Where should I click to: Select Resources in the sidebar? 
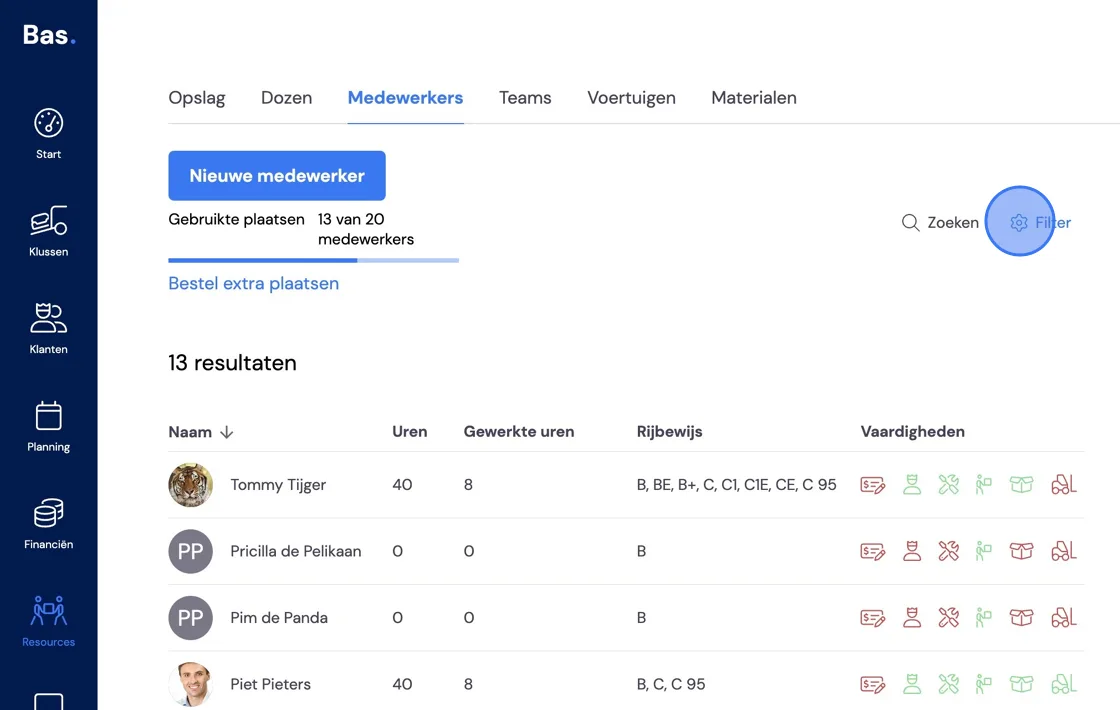[49, 621]
